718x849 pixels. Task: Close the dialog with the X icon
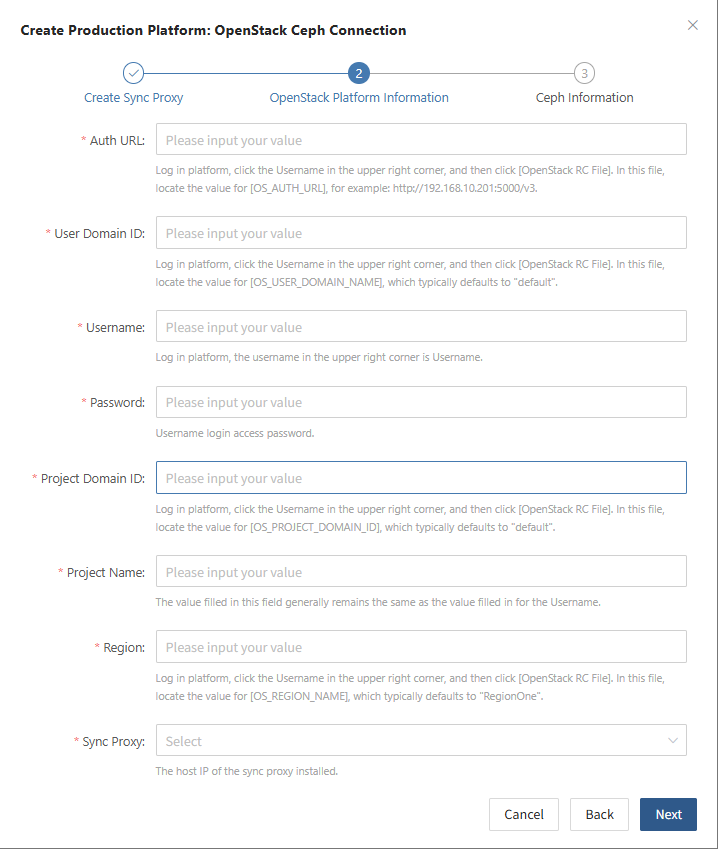pyautogui.click(x=693, y=25)
